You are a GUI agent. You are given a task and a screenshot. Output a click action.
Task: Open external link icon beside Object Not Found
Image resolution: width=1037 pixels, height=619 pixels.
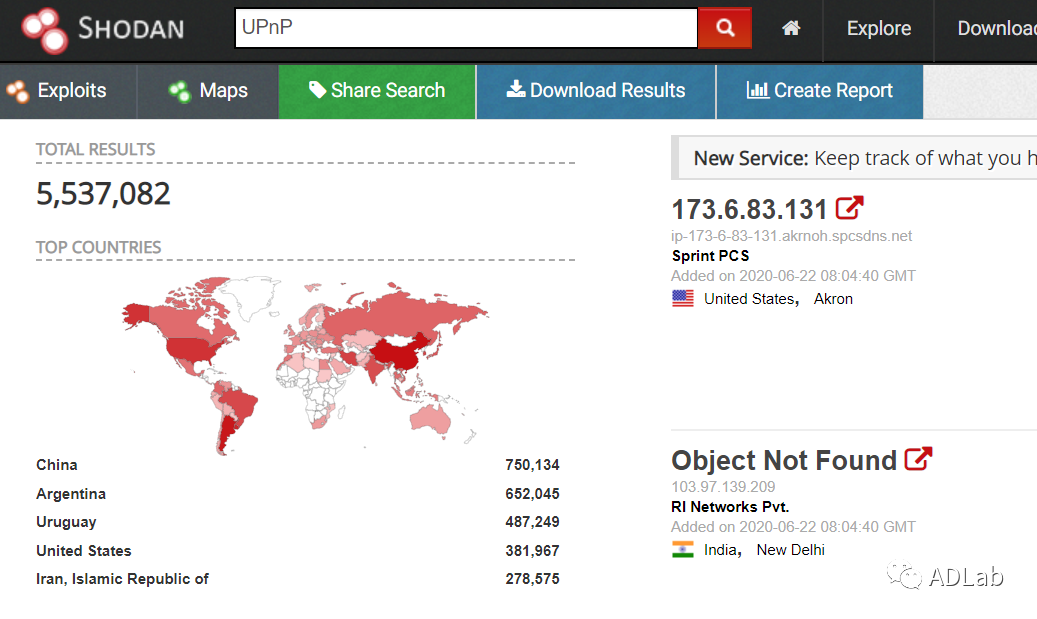point(918,459)
